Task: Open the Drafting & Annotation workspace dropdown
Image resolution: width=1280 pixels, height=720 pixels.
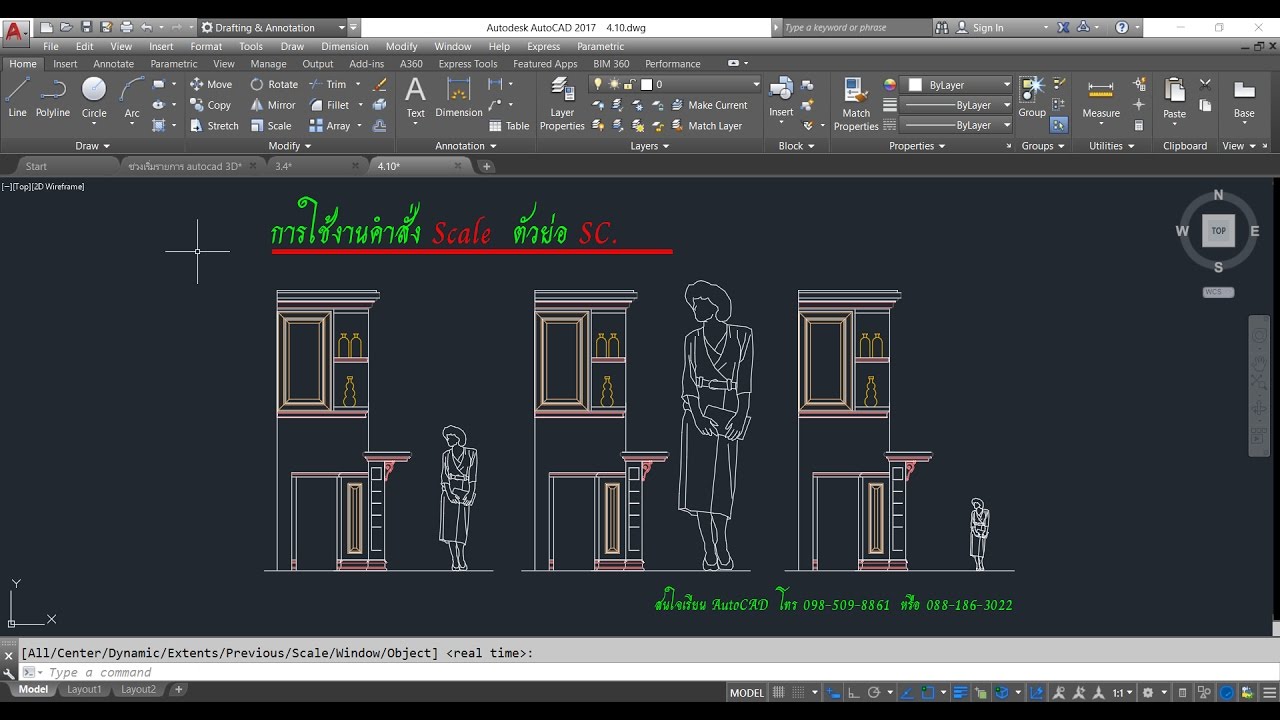Action: pos(273,27)
